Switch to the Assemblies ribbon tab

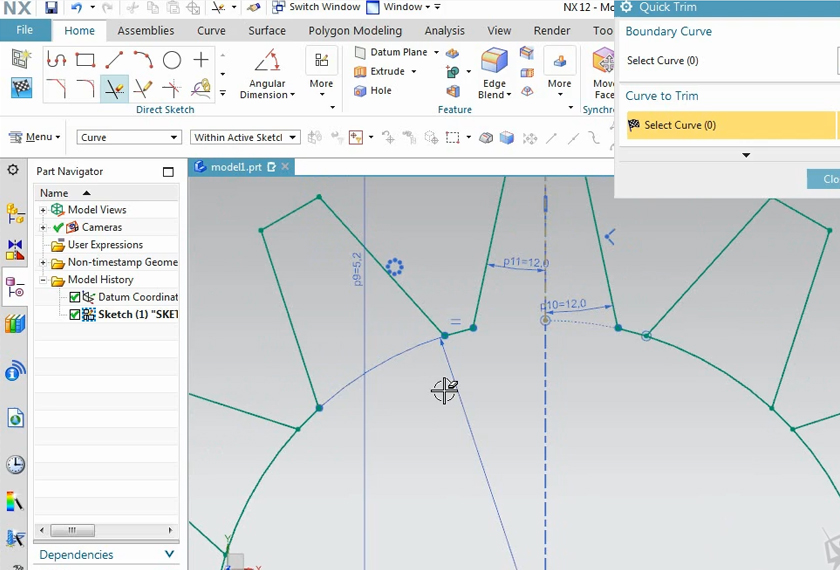pos(145,31)
